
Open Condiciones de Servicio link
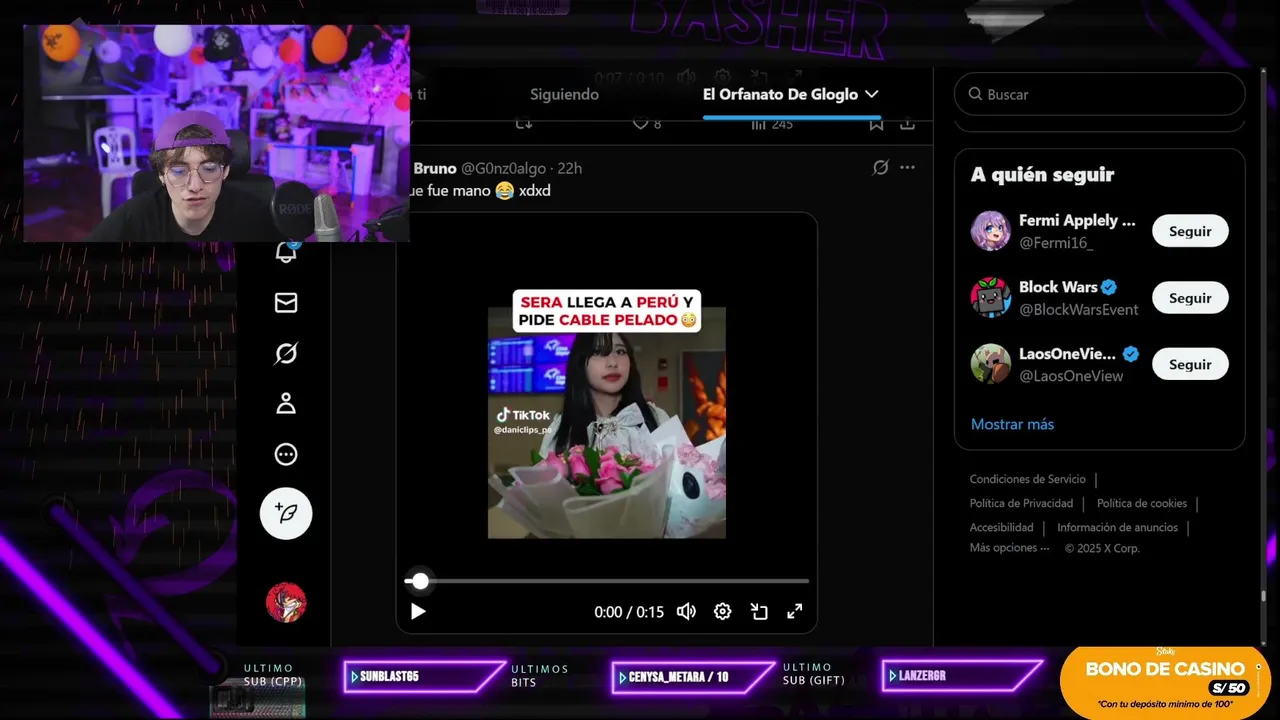click(x=1027, y=479)
